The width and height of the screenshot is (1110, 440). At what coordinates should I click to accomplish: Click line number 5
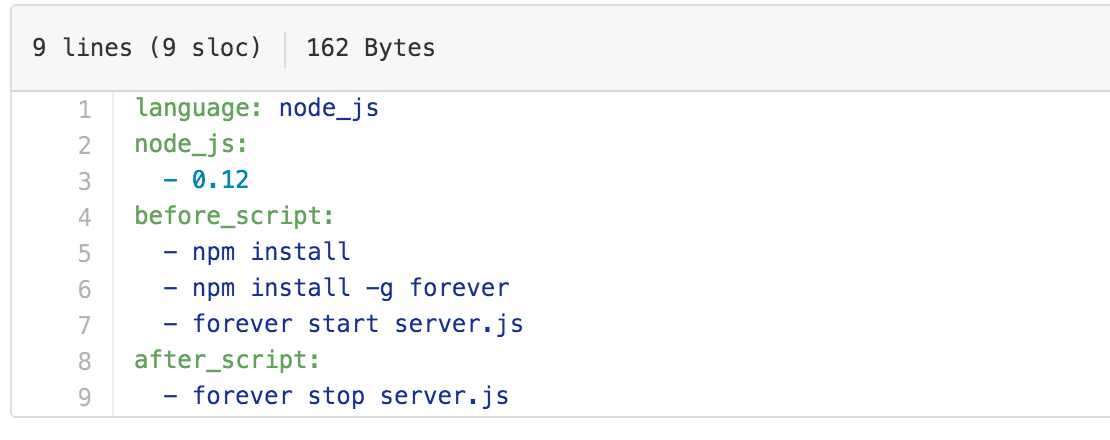[x=85, y=253]
